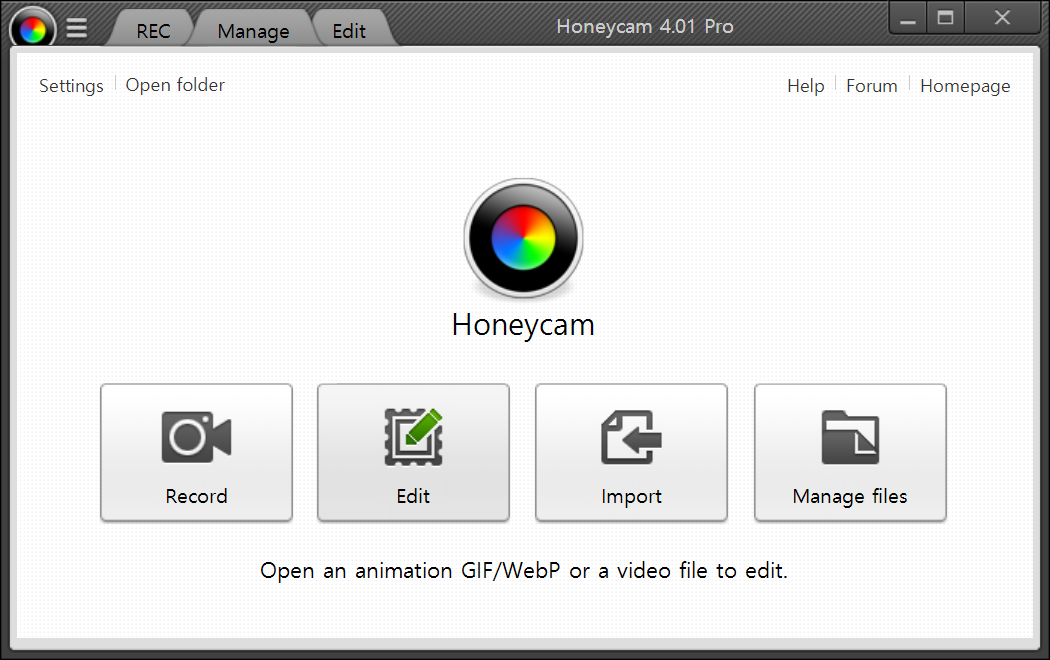1050x660 pixels.
Task: Click the Honeycam logo icon in title bar
Action: click(32, 27)
